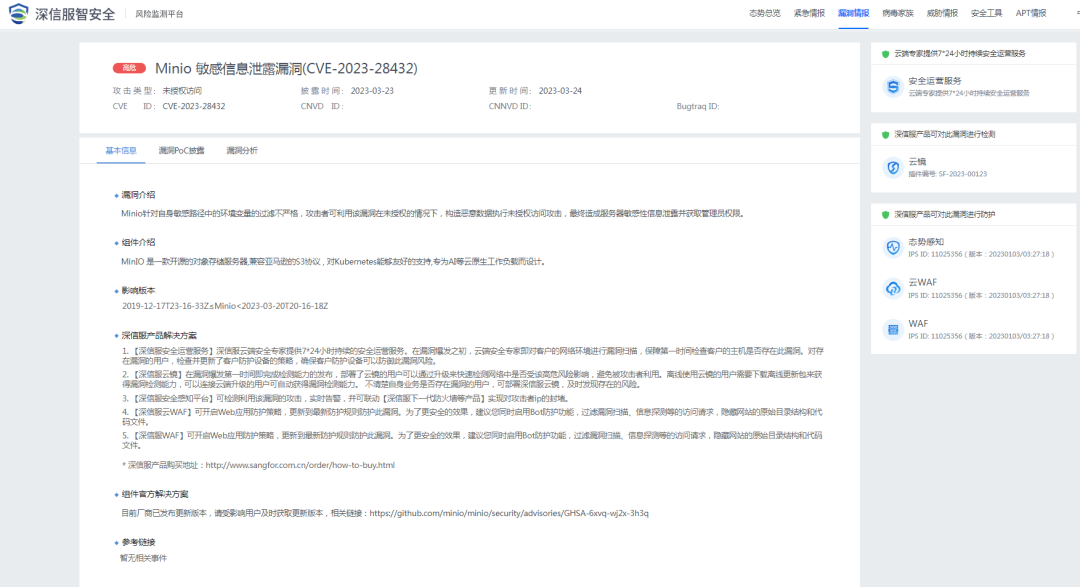Click the CNVD ID label

pos(322,106)
